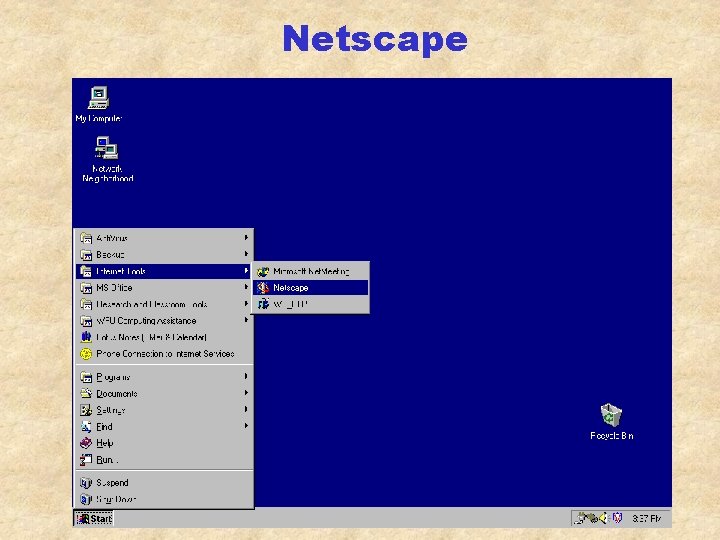The image size is (720, 540).
Task: Click the Lotus Notes icon
Action: (86, 337)
